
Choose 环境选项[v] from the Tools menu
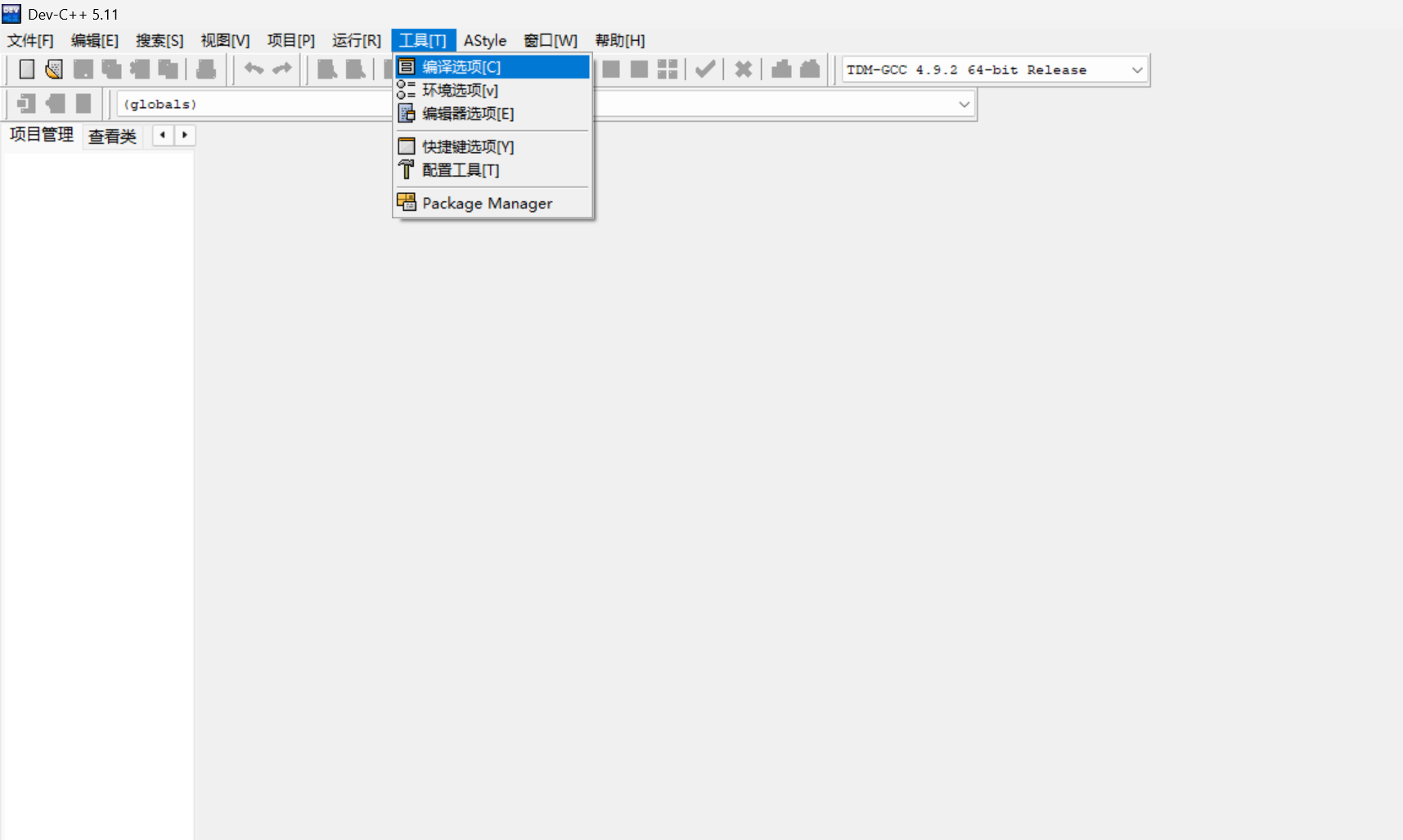492,90
